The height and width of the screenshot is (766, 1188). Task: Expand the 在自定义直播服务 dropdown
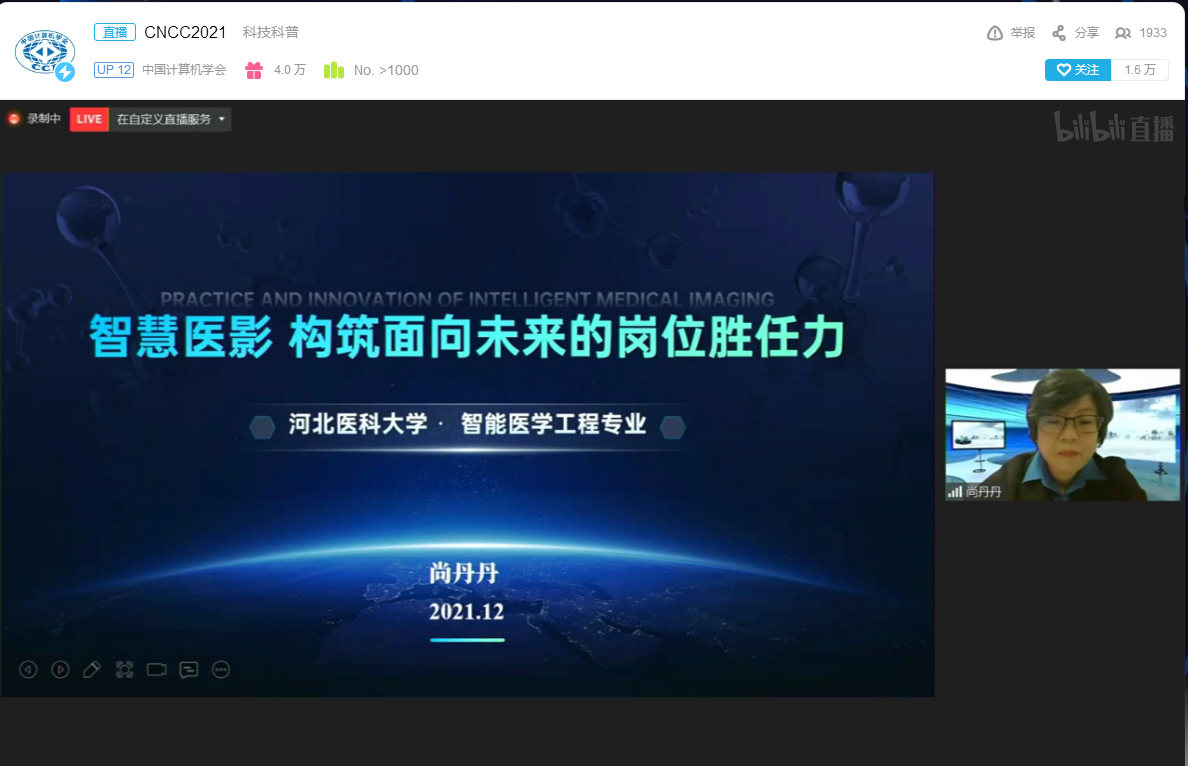tap(170, 119)
